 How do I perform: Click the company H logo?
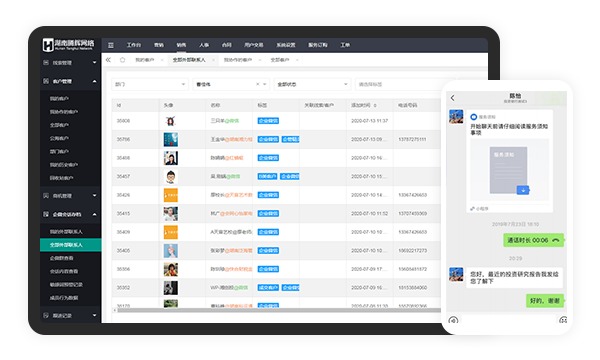tap(48, 45)
